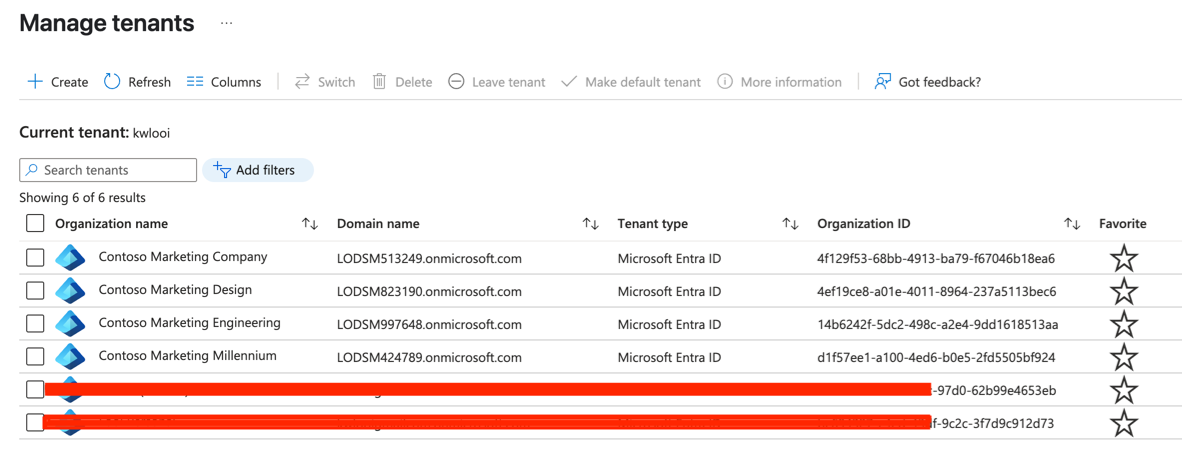Sort by Organization ID arrows

(1072, 223)
